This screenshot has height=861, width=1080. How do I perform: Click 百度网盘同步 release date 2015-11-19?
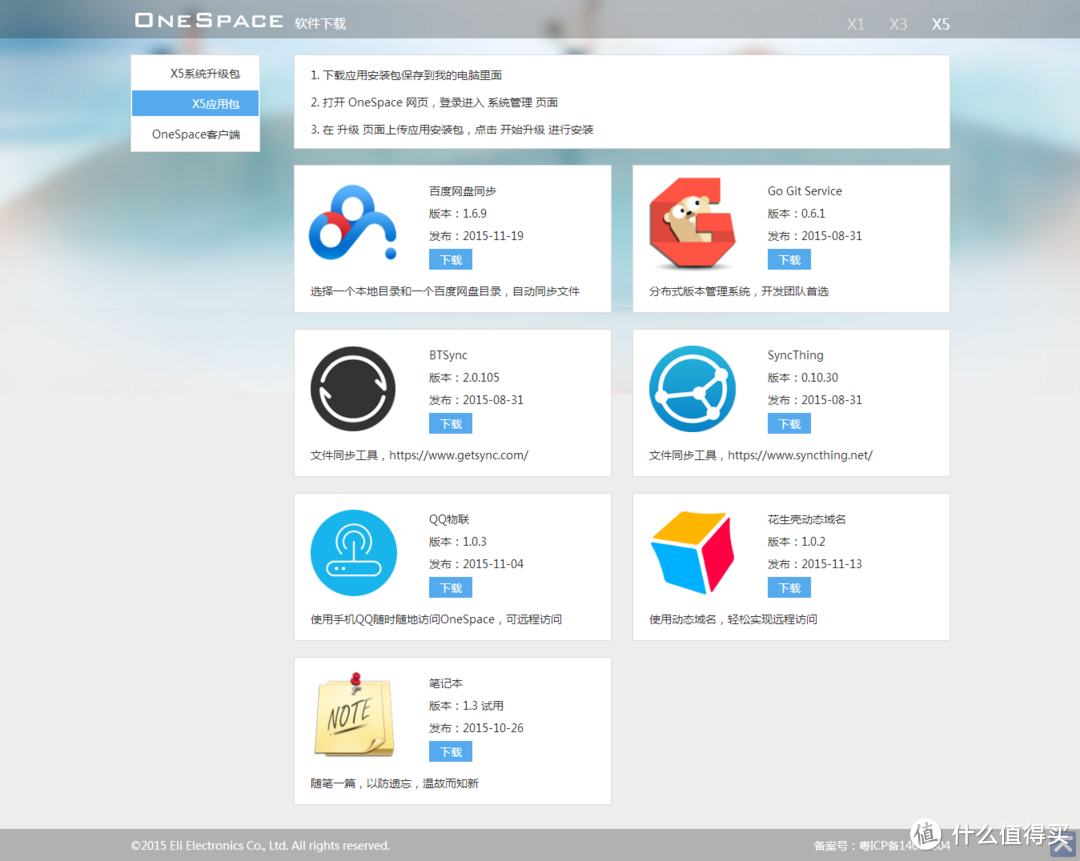click(x=476, y=236)
